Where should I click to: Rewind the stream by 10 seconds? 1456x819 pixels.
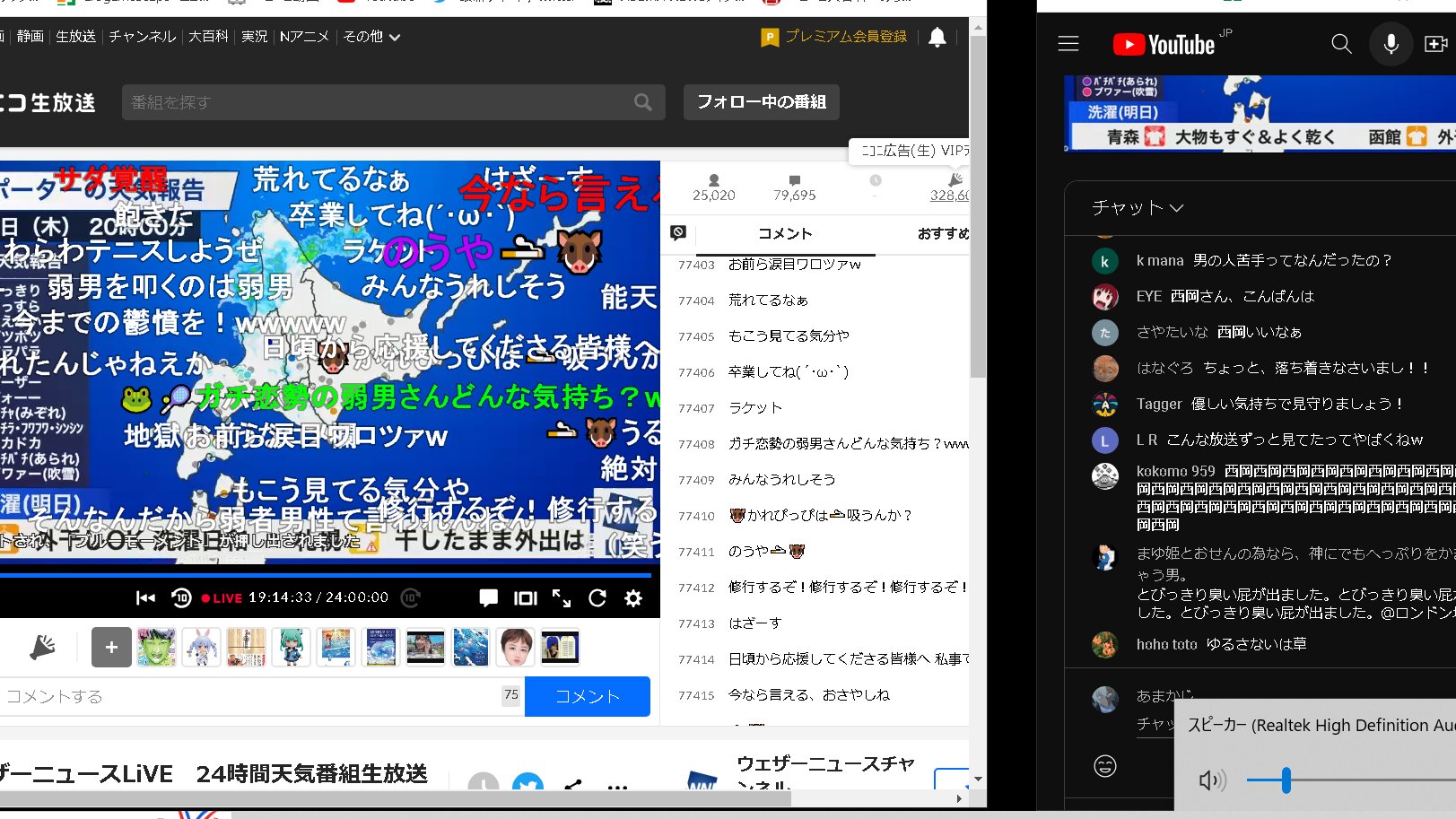click(x=181, y=598)
